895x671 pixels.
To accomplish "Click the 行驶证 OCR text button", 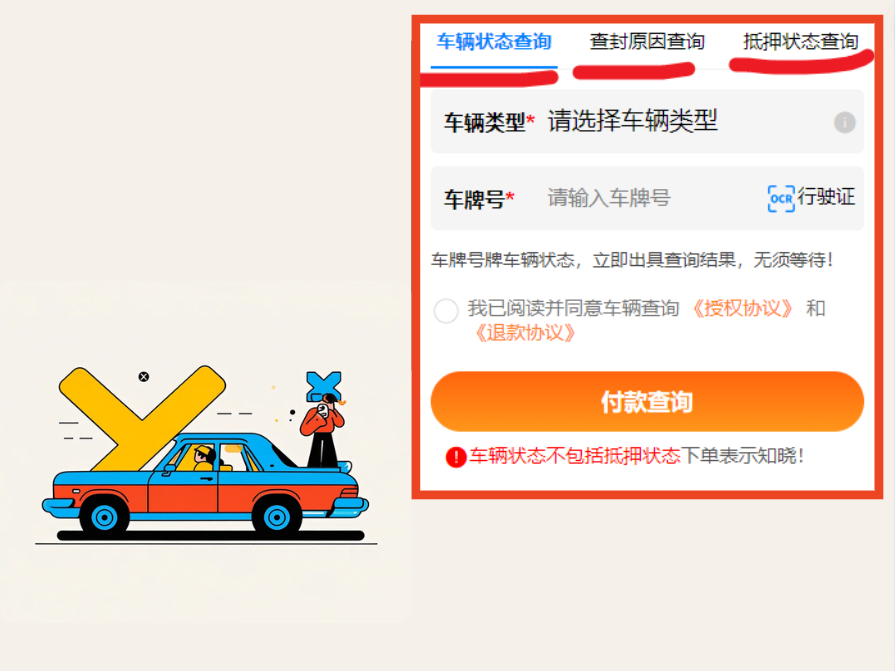I will click(x=826, y=197).
